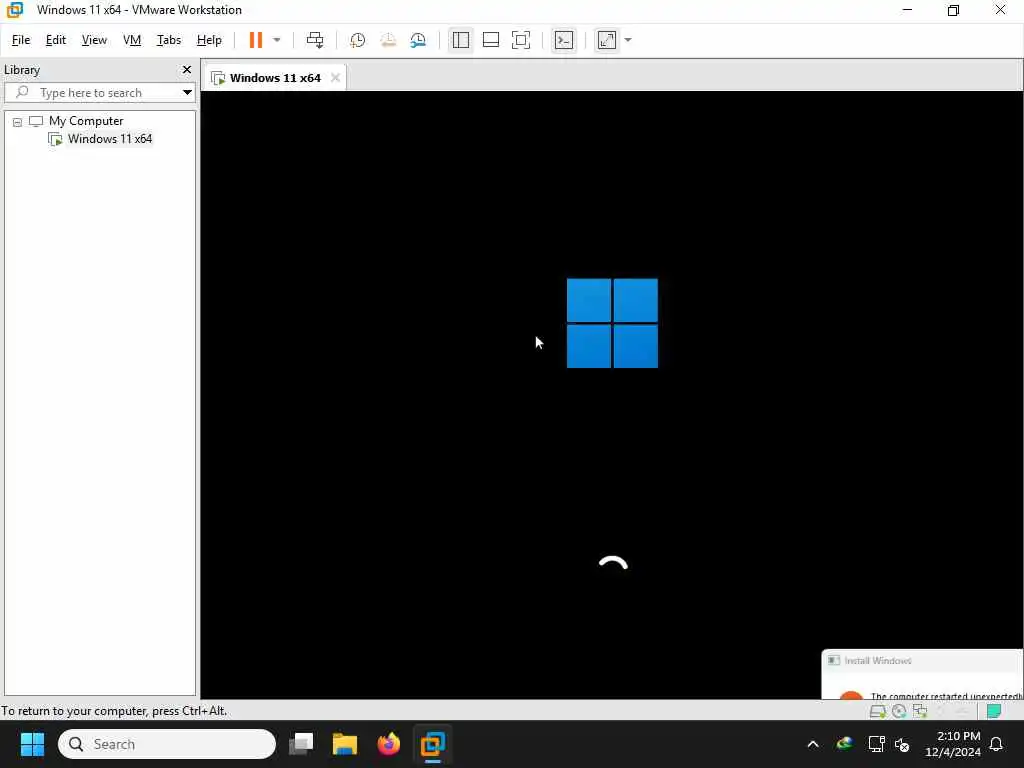The height and width of the screenshot is (768, 1024).
Task: Open the notification bell
Action: coord(996,744)
